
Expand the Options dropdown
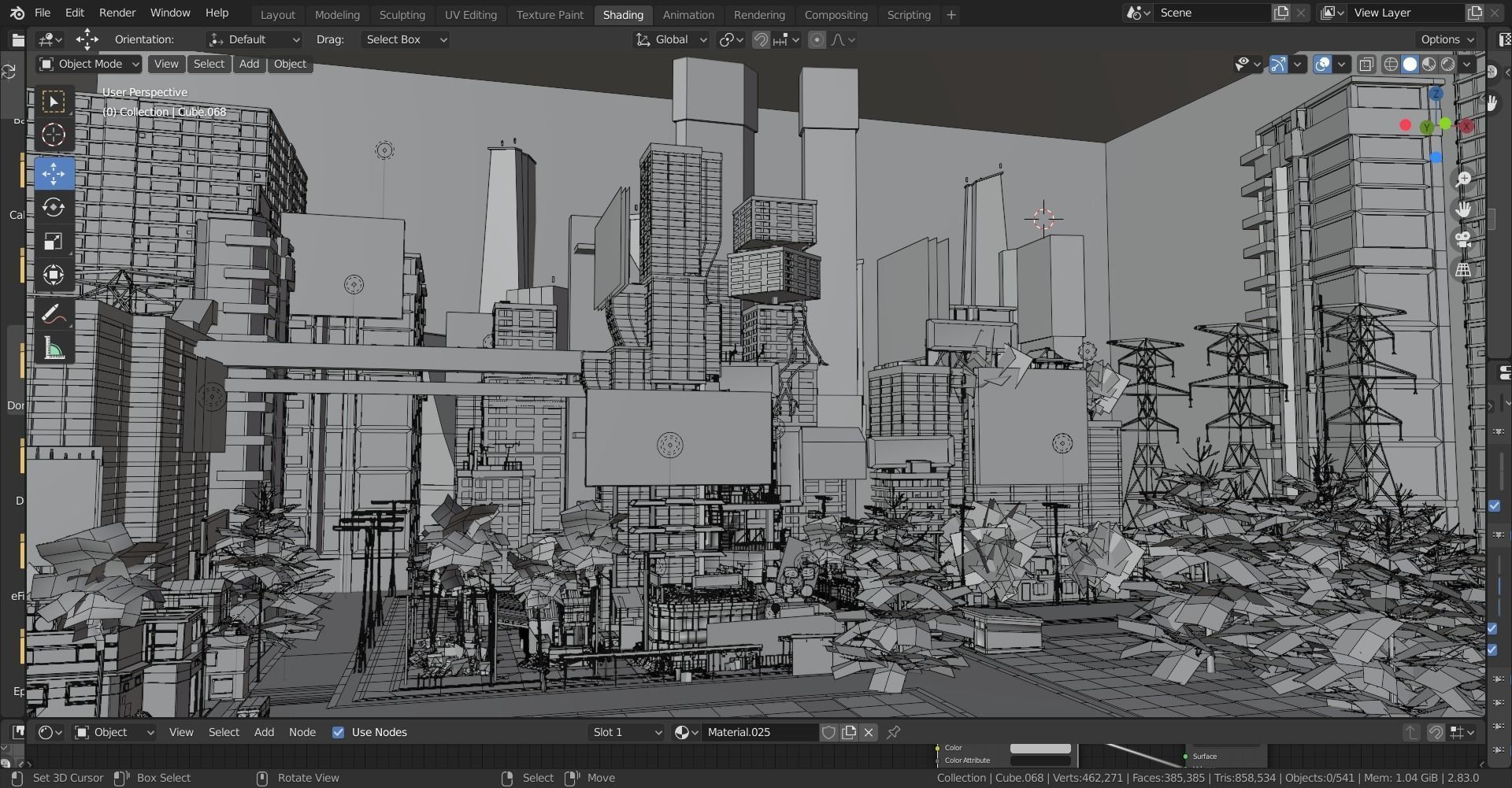pyautogui.click(x=1447, y=40)
